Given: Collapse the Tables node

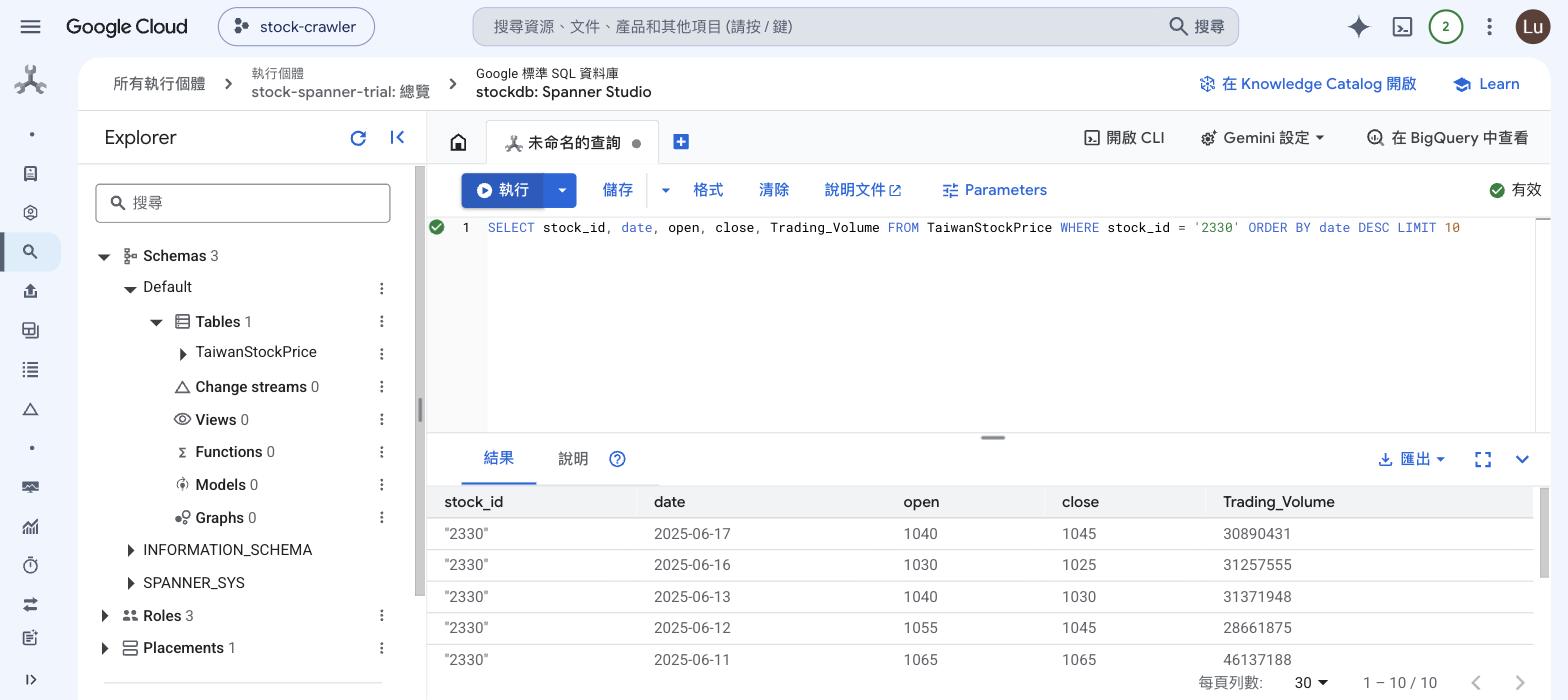Looking at the screenshot, I should point(156,322).
